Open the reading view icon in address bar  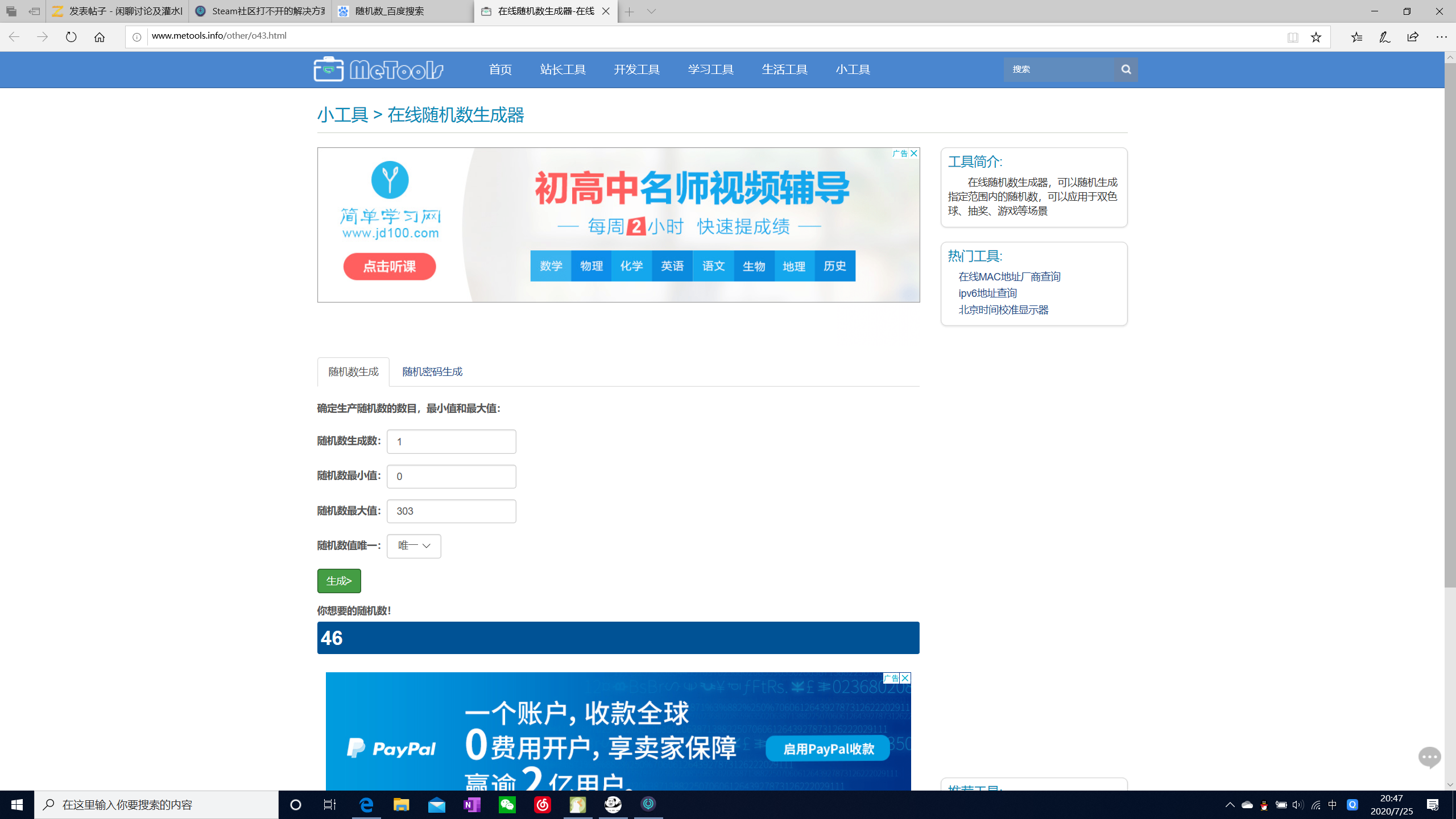click(1292, 37)
